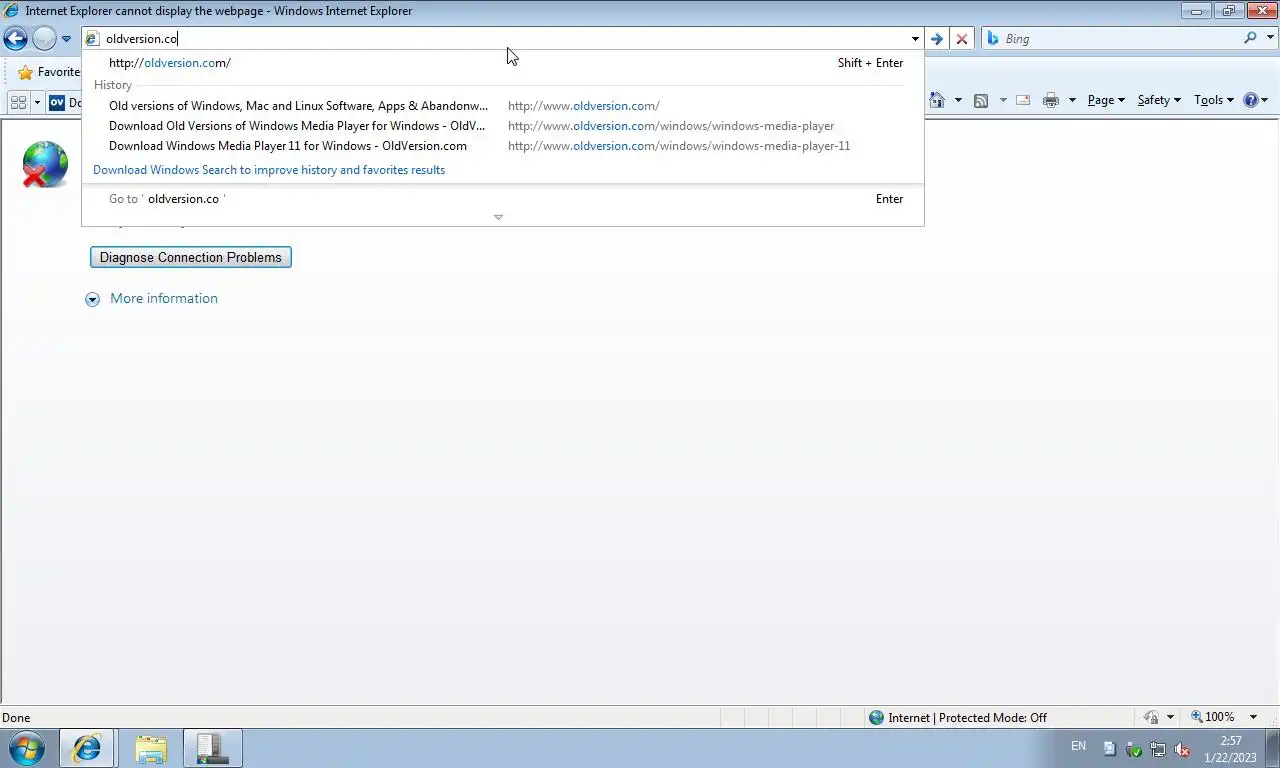Image resolution: width=1280 pixels, height=768 pixels.
Task: Open the Tools menu
Action: (x=1214, y=100)
